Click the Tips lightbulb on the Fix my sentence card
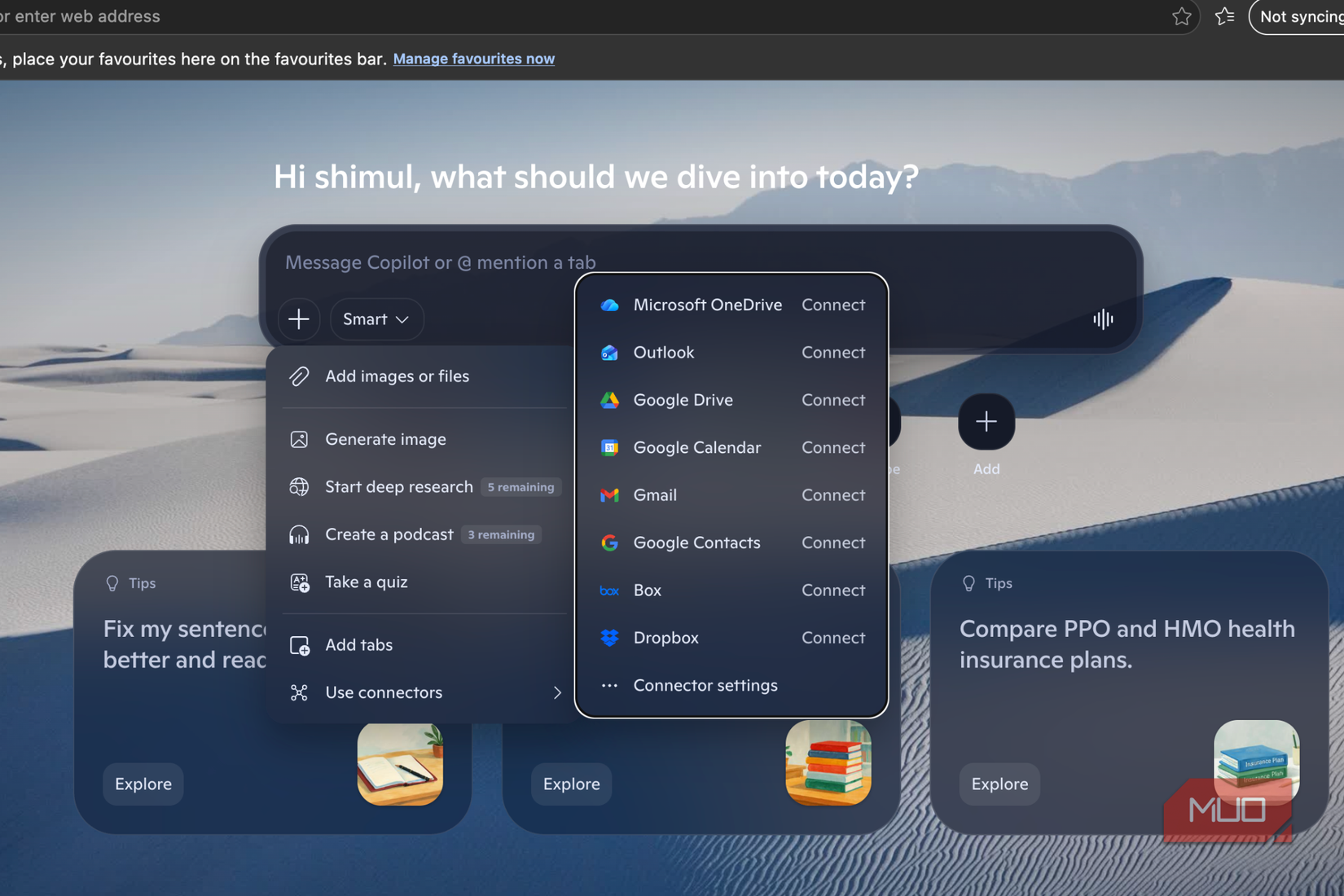 (112, 583)
